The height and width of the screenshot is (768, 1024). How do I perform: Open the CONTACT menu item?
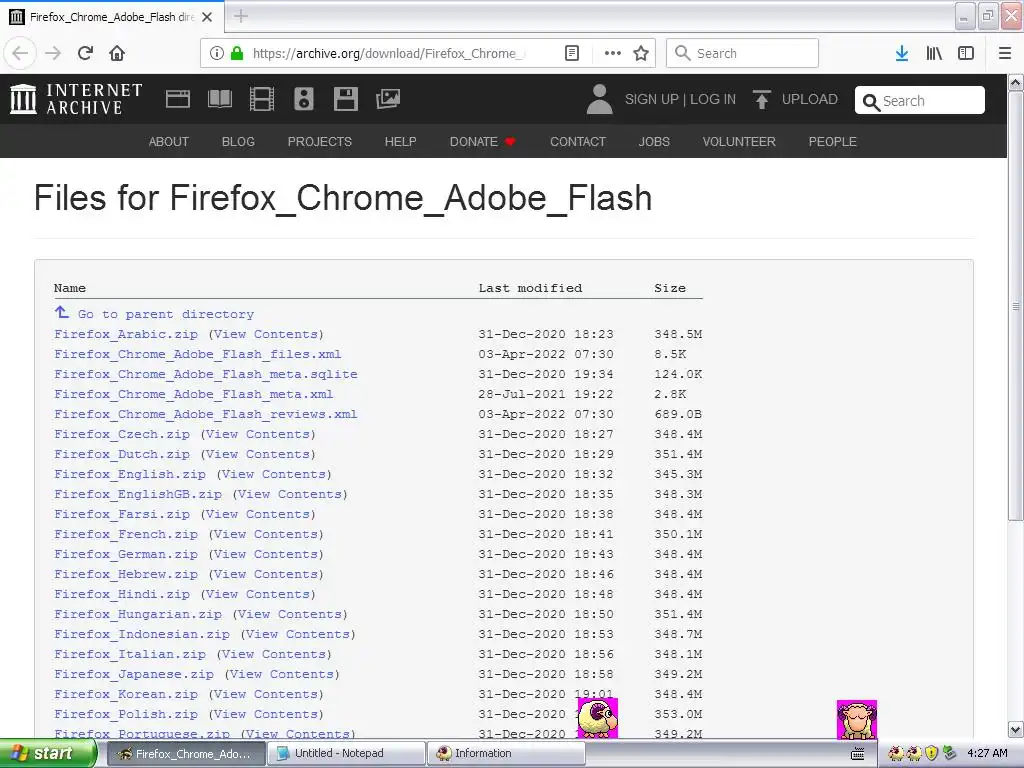coord(578,142)
